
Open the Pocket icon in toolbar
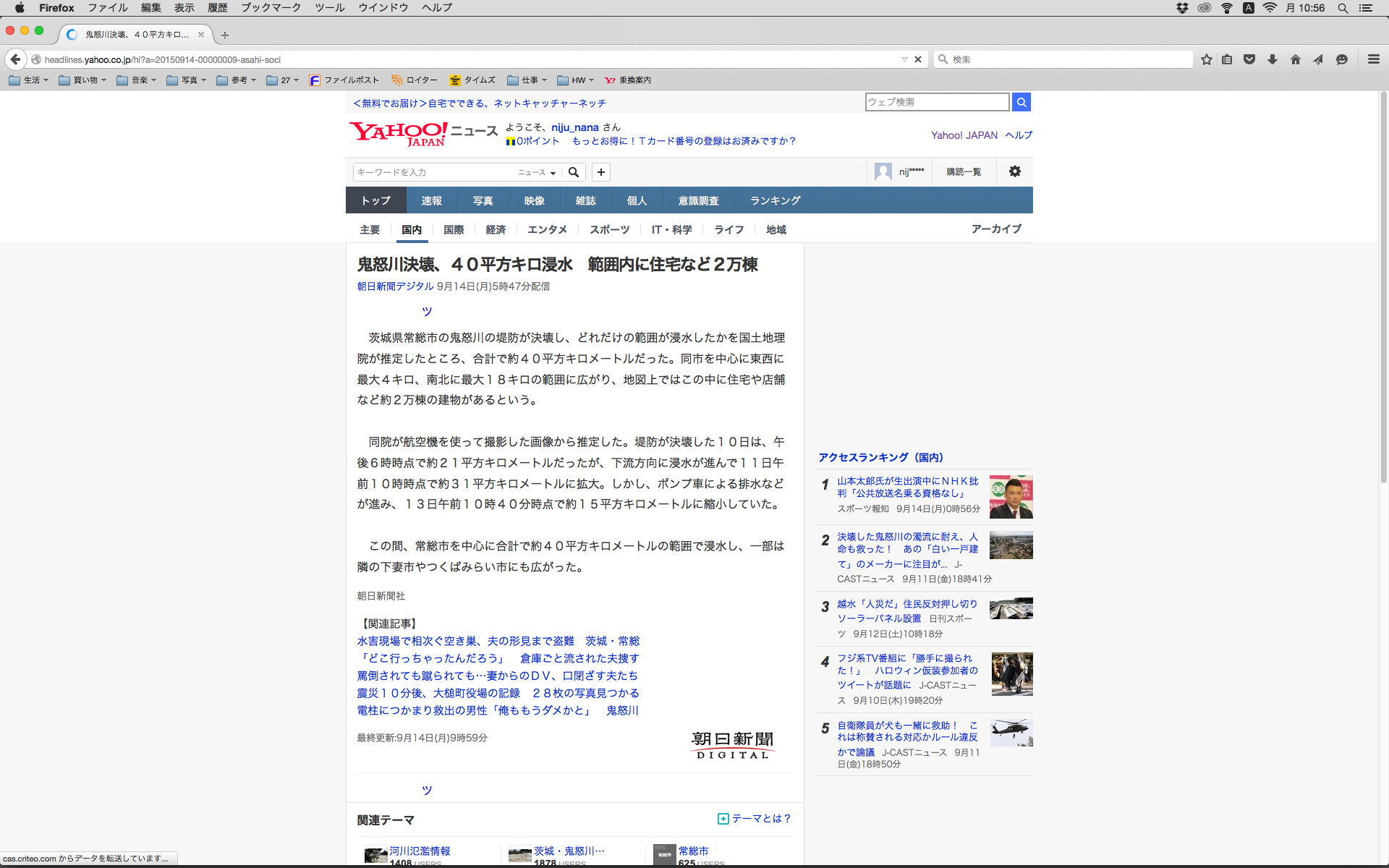click(x=1249, y=59)
